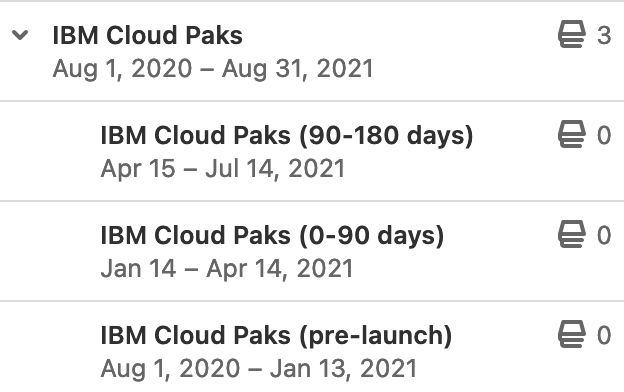Click count 0 on pre-launch row
Screen dimensions: 624x392
[x=604, y=335]
